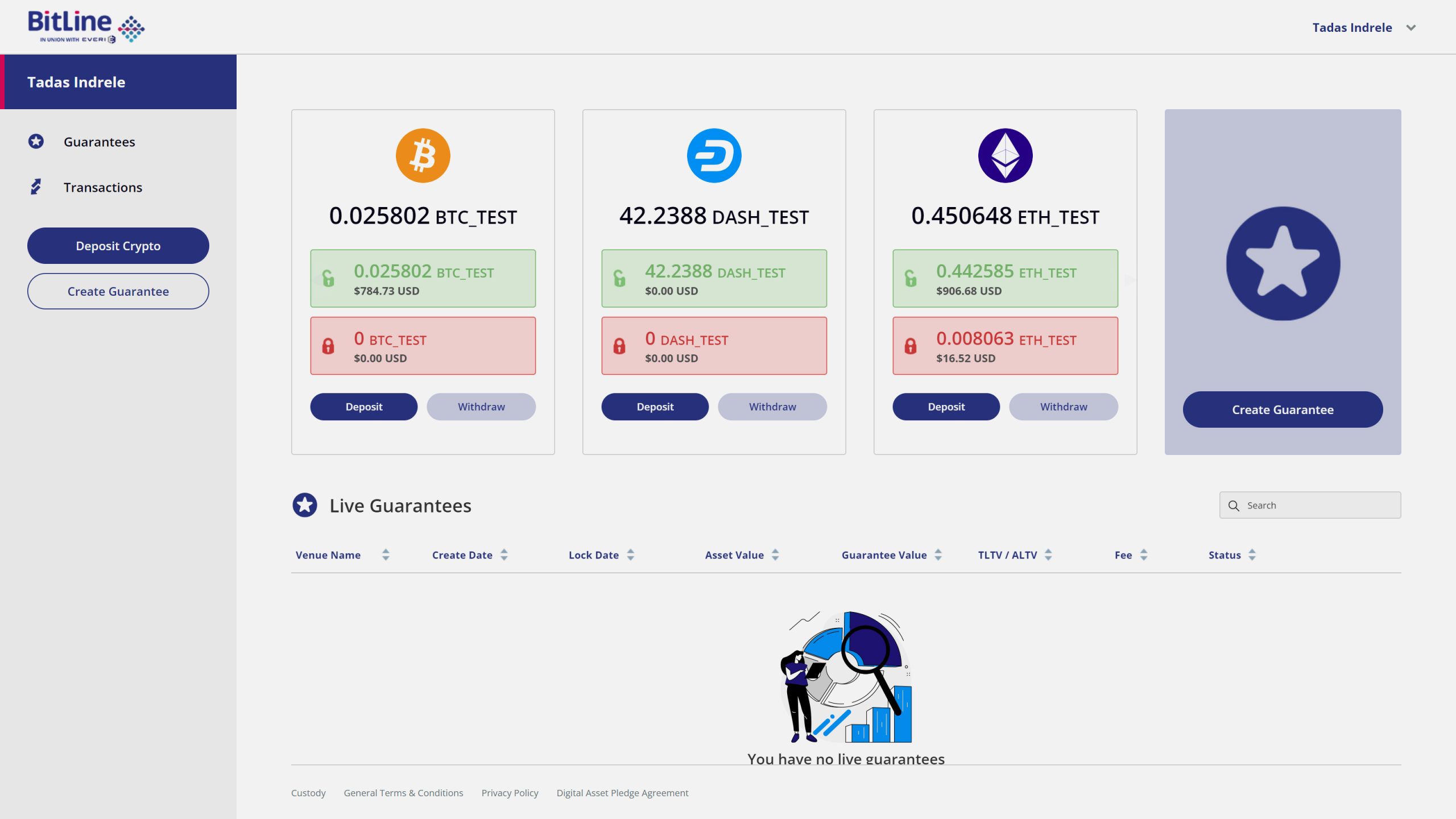Click the Live Guarantees star icon
Viewport: 1456px width, 819px height.
pyautogui.click(x=305, y=505)
